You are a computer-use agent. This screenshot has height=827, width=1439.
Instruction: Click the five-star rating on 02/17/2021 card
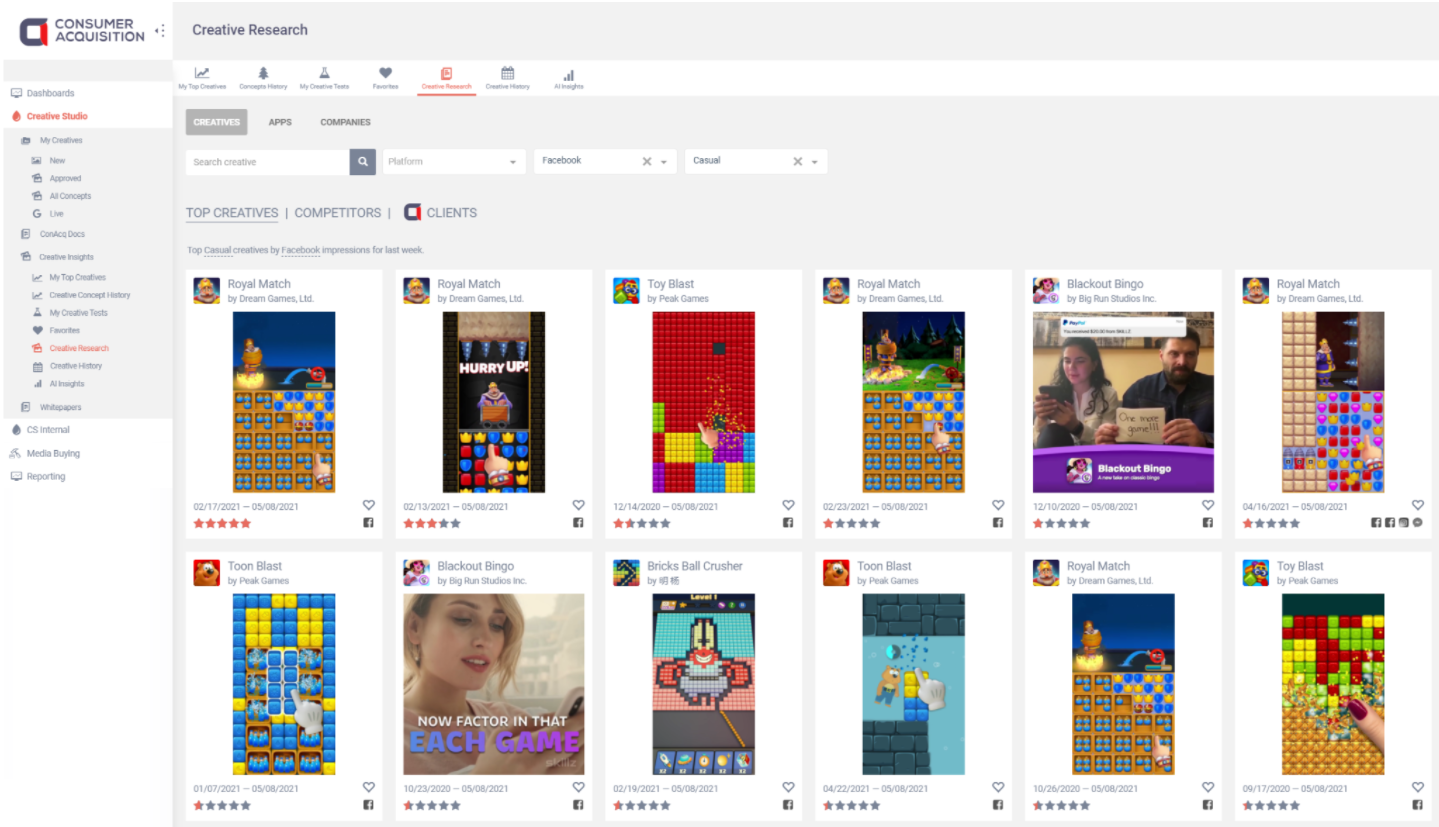pos(222,523)
